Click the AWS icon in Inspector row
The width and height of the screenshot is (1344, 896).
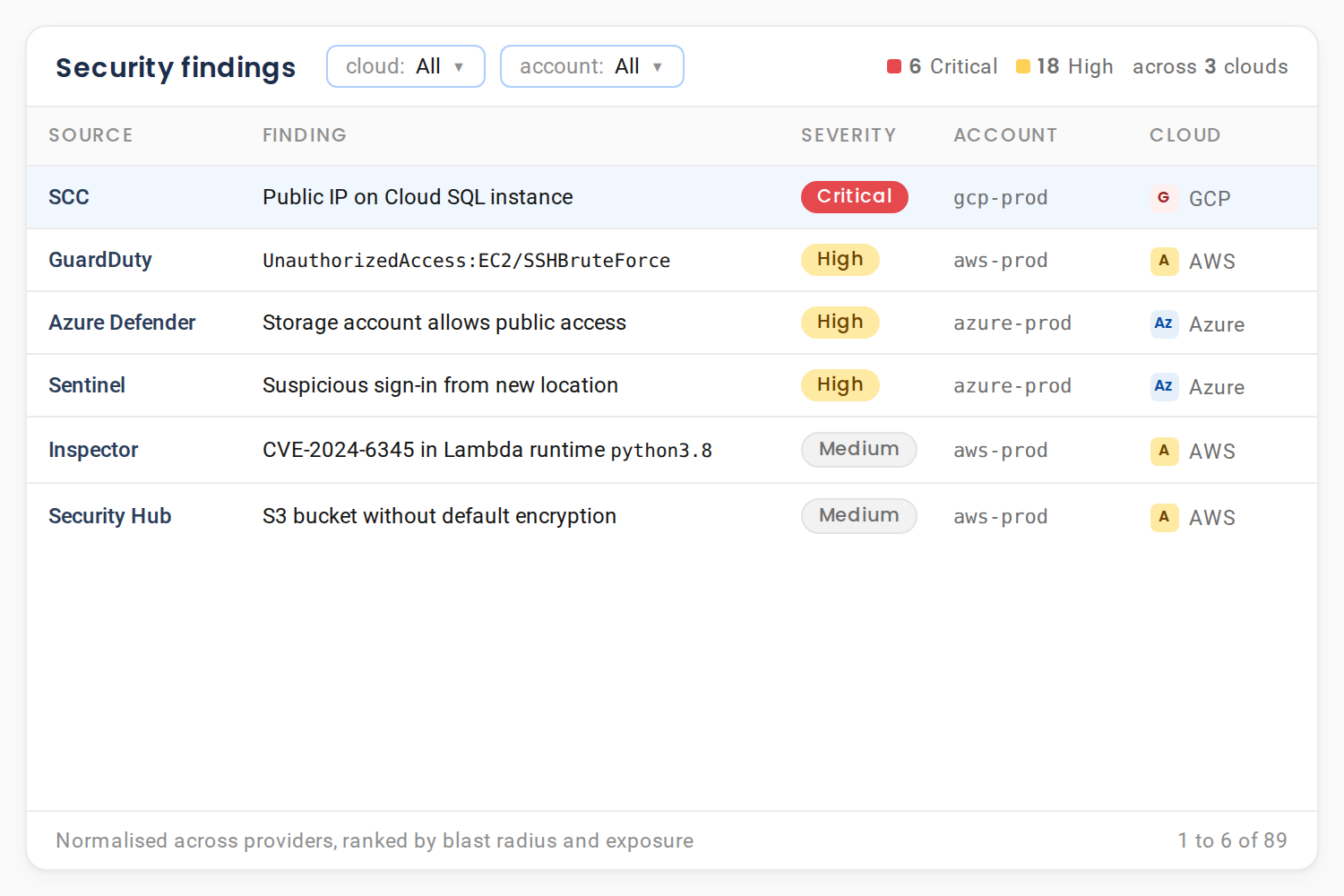click(1164, 450)
